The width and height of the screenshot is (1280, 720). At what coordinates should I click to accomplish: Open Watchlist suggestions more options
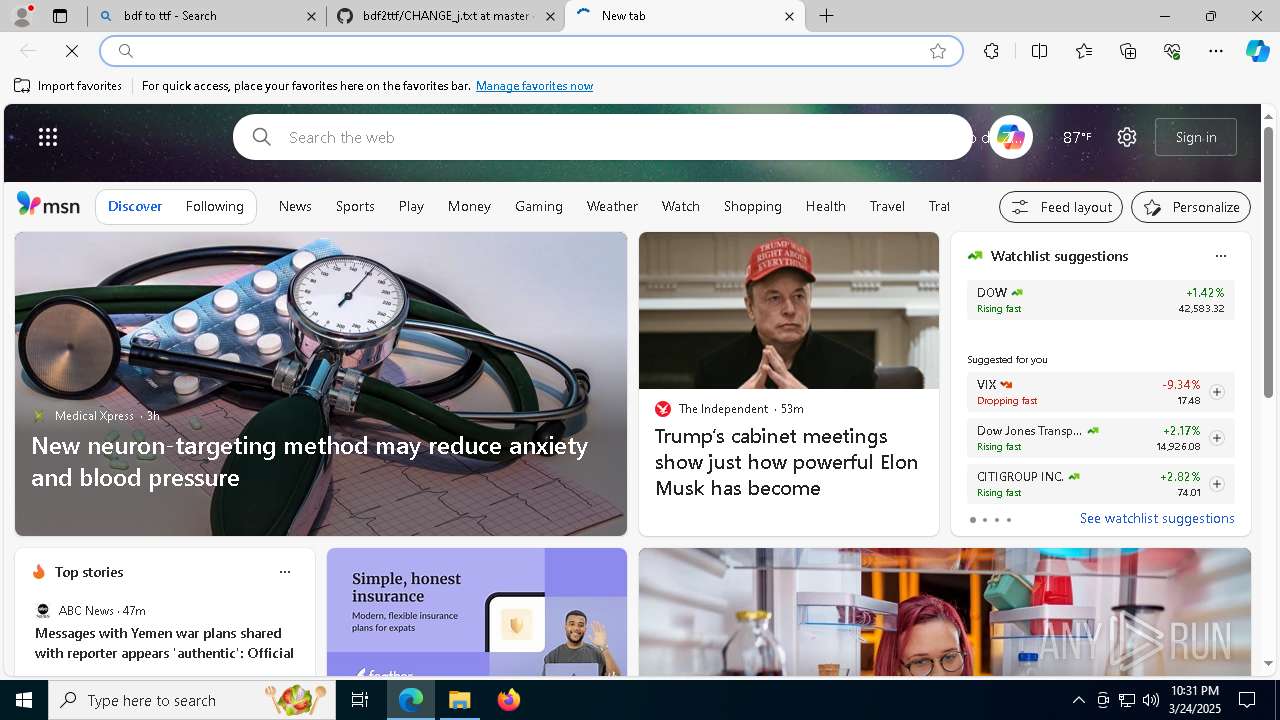[x=1220, y=256]
